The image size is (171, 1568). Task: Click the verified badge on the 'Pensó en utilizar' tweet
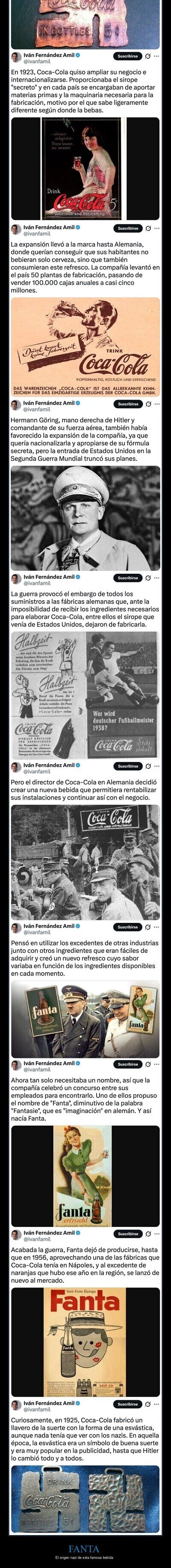click(77, 926)
